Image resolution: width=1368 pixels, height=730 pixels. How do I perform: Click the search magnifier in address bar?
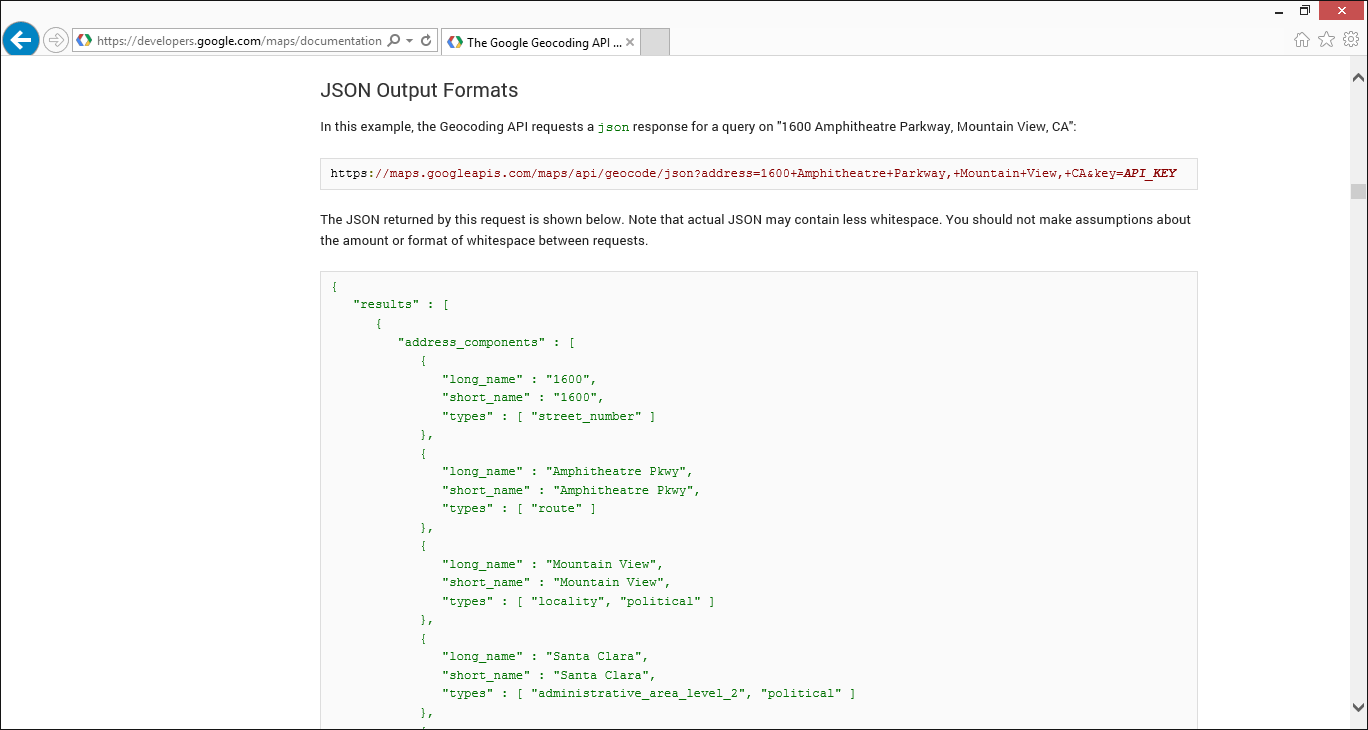(x=394, y=41)
